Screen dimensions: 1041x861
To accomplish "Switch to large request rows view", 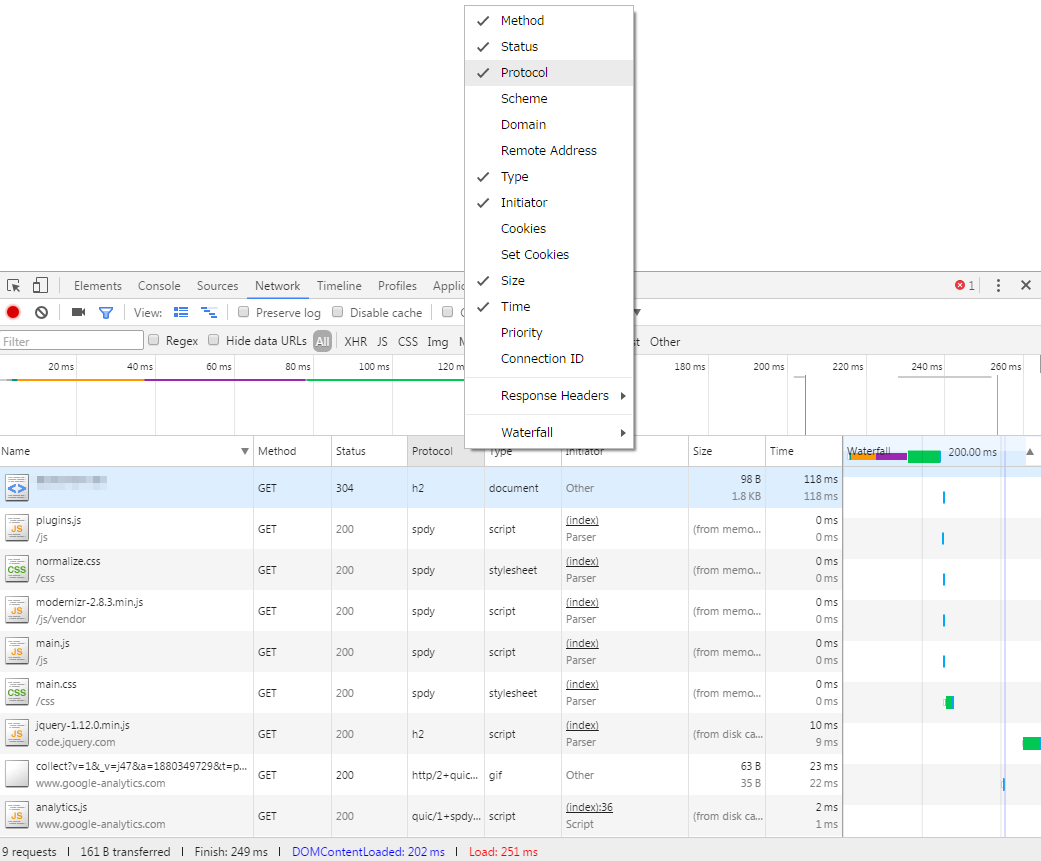I will pos(181,312).
